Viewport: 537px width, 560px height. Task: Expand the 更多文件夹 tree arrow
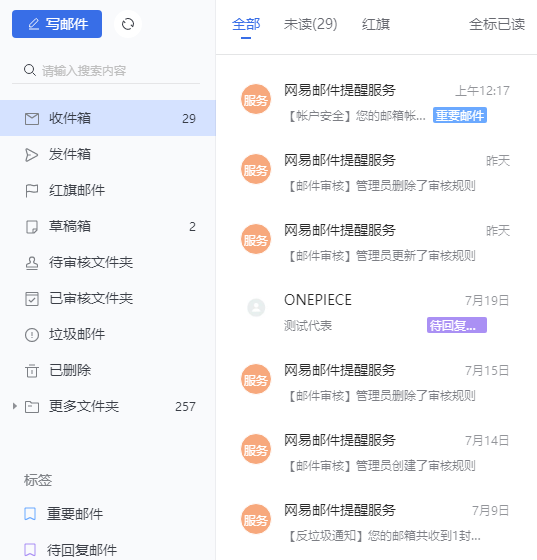pyautogui.click(x=15, y=406)
